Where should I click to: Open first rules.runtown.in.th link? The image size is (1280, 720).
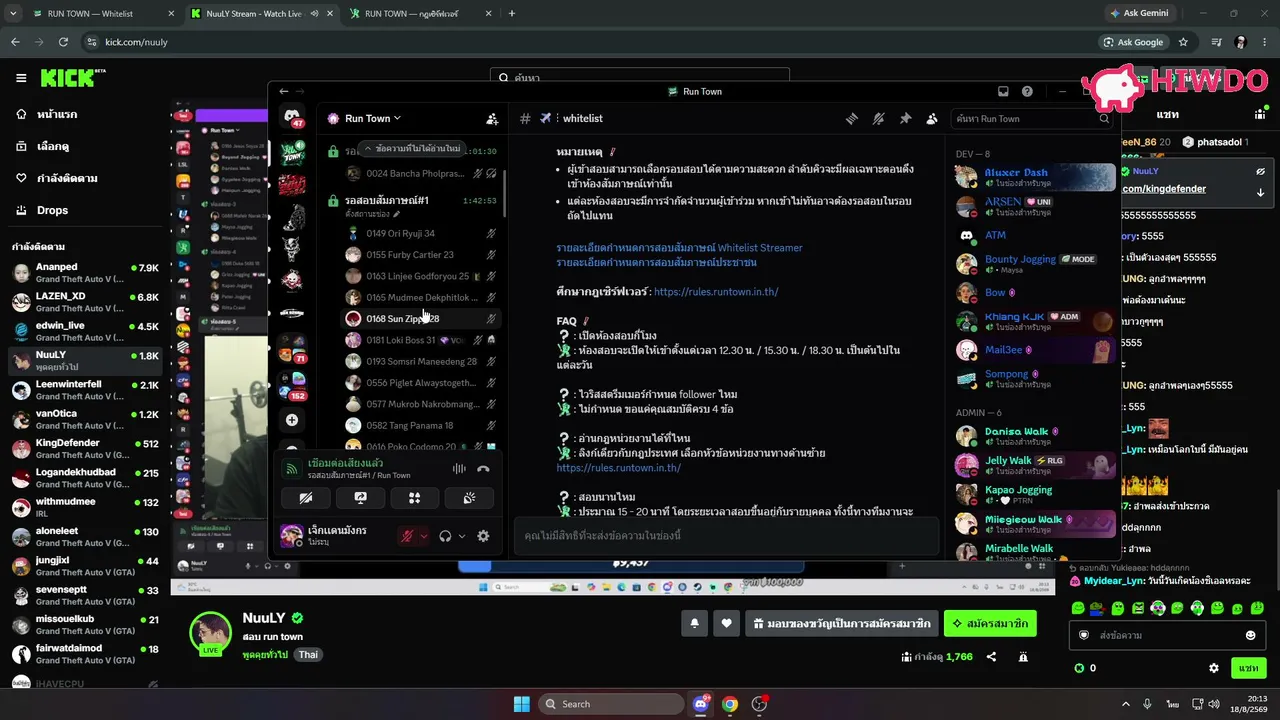coord(716,292)
